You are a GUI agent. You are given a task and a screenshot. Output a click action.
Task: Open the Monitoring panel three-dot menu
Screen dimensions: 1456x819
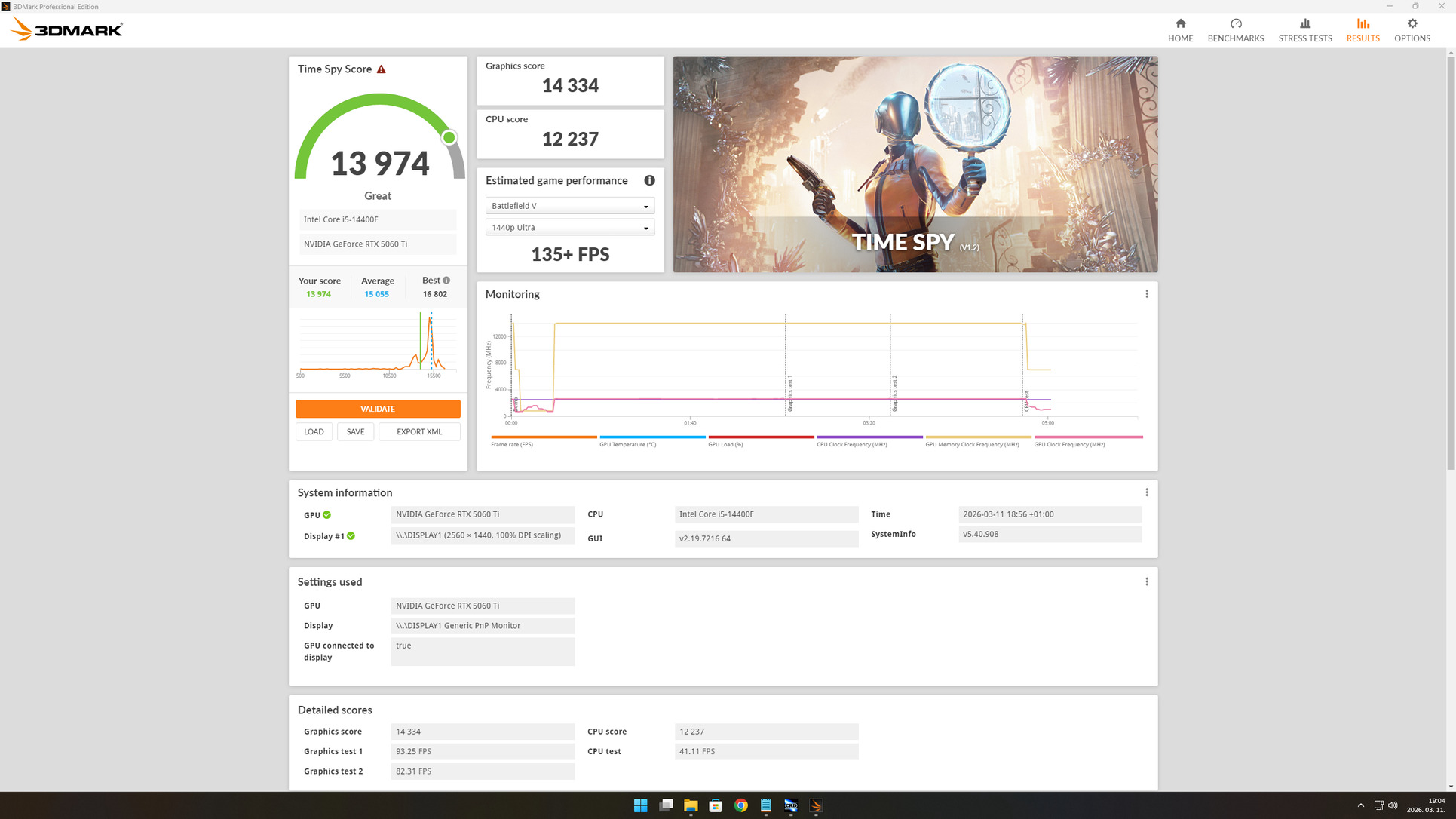(x=1147, y=294)
